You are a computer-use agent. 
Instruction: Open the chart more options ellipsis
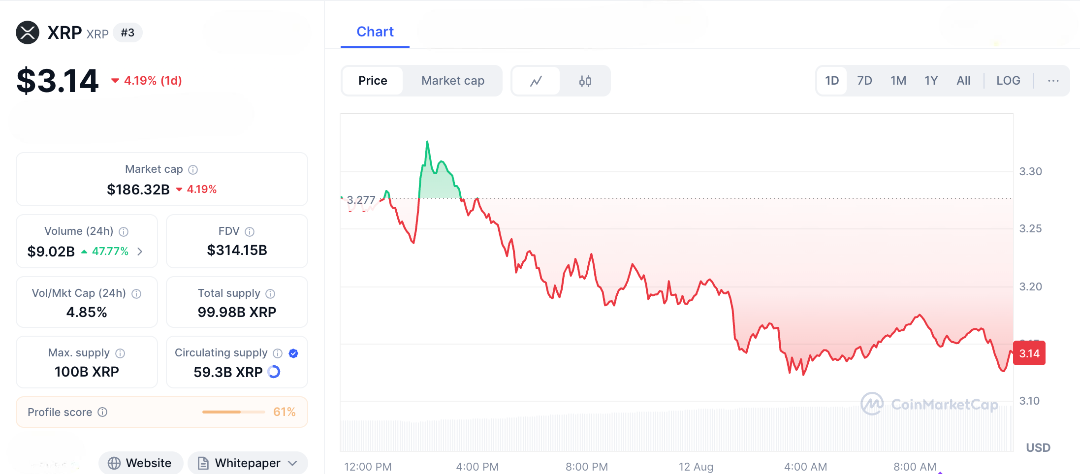coord(1053,81)
